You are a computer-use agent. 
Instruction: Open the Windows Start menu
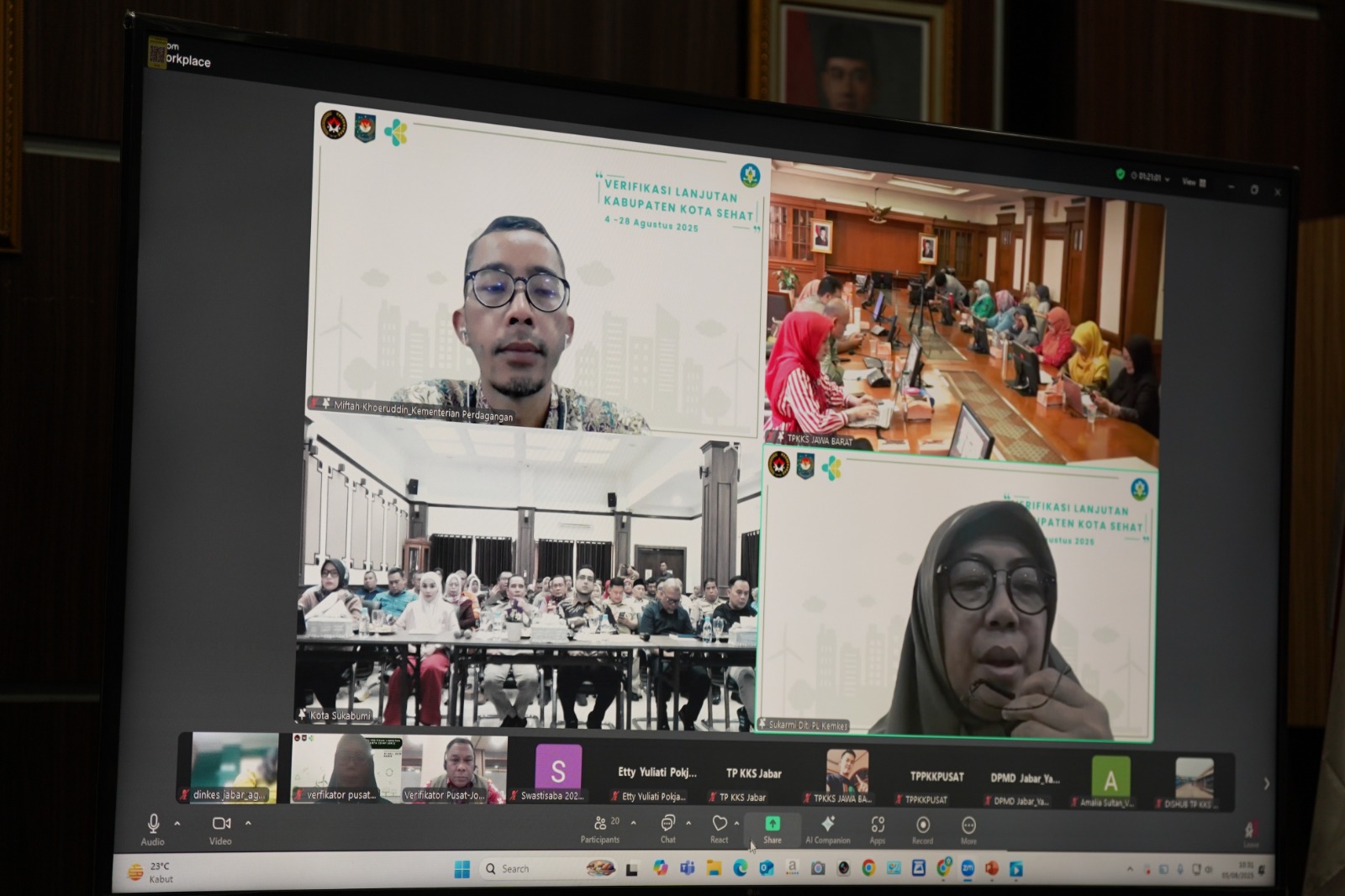pyautogui.click(x=462, y=868)
